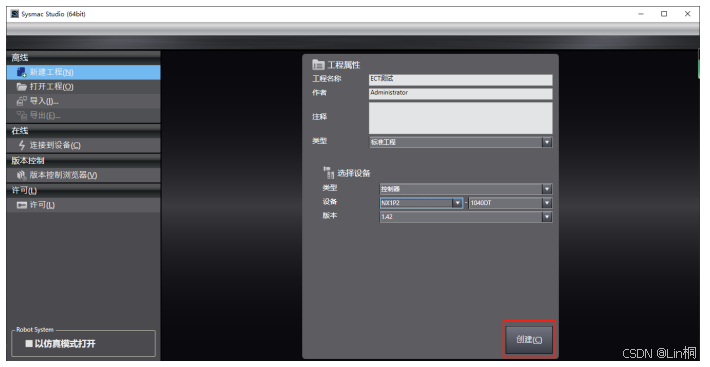Click the Import icon in sidebar
This screenshot has width=710, height=367.
pos(21,101)
